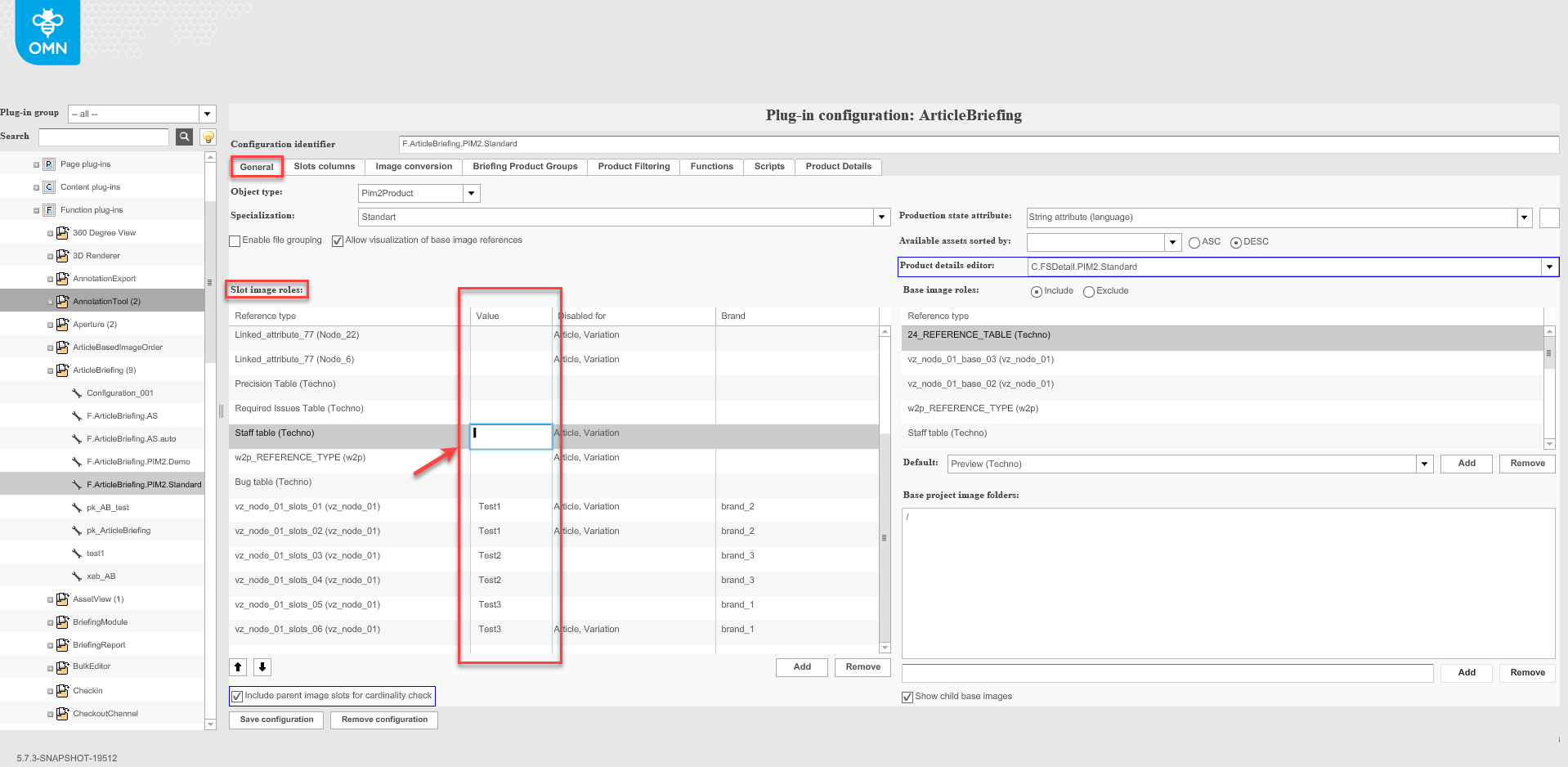
Task: Select the Content plug-ins C icon
Action: click(48, 186)
